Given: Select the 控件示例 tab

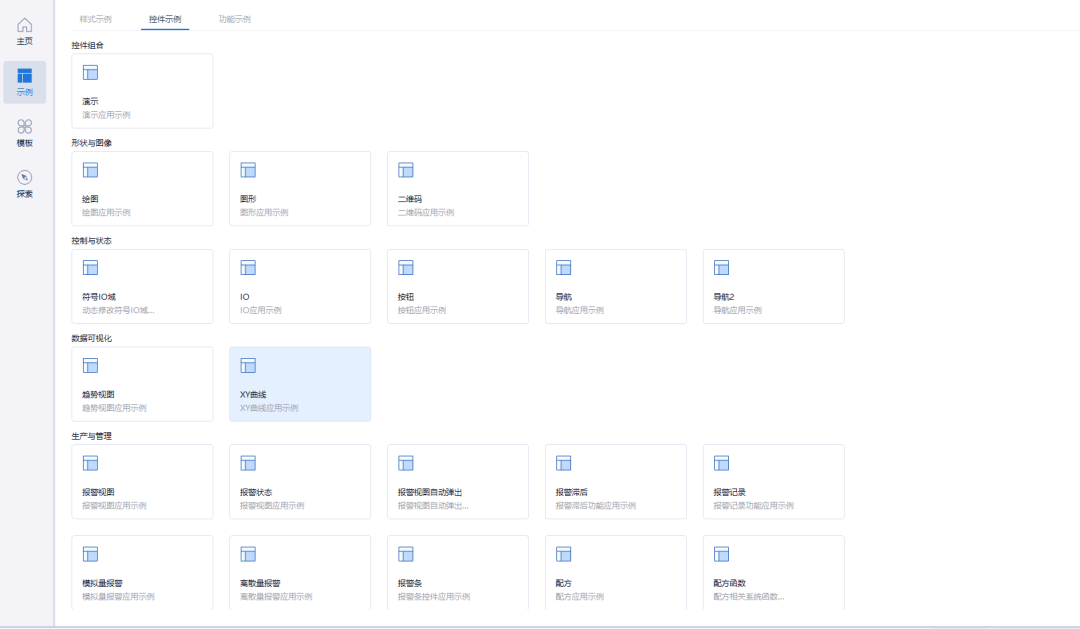Looking at the screenshot, I should 165,19.
